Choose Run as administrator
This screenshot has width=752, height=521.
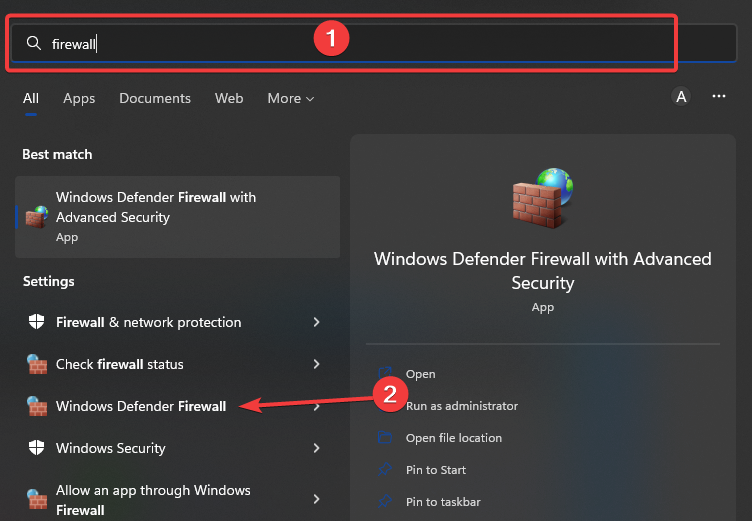pyautogui.click(x=461, y=406)
